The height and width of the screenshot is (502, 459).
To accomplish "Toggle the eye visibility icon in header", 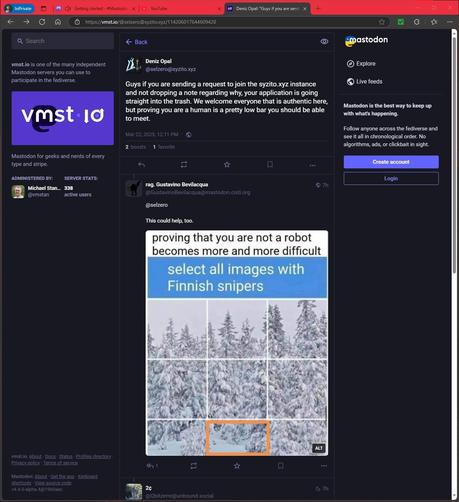I will click(x=324, y=42).
